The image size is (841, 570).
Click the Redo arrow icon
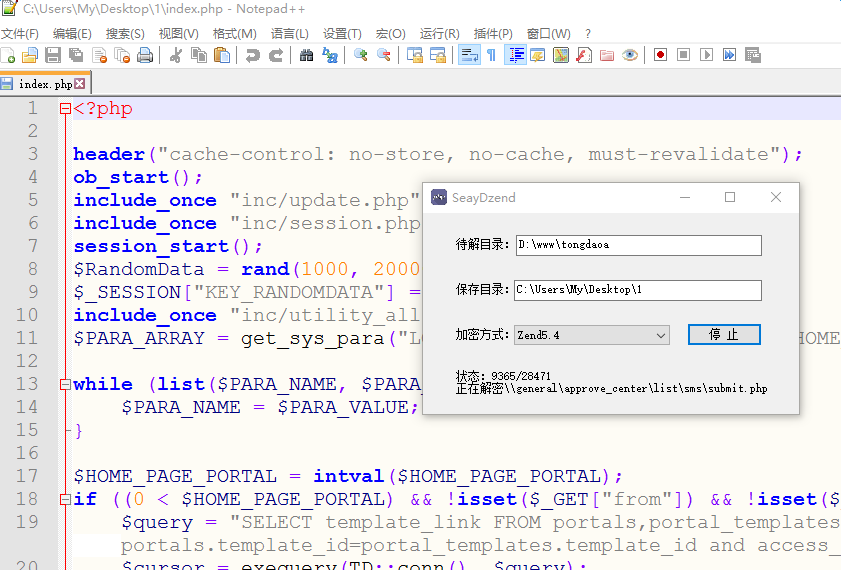click(x=276, y=55)
